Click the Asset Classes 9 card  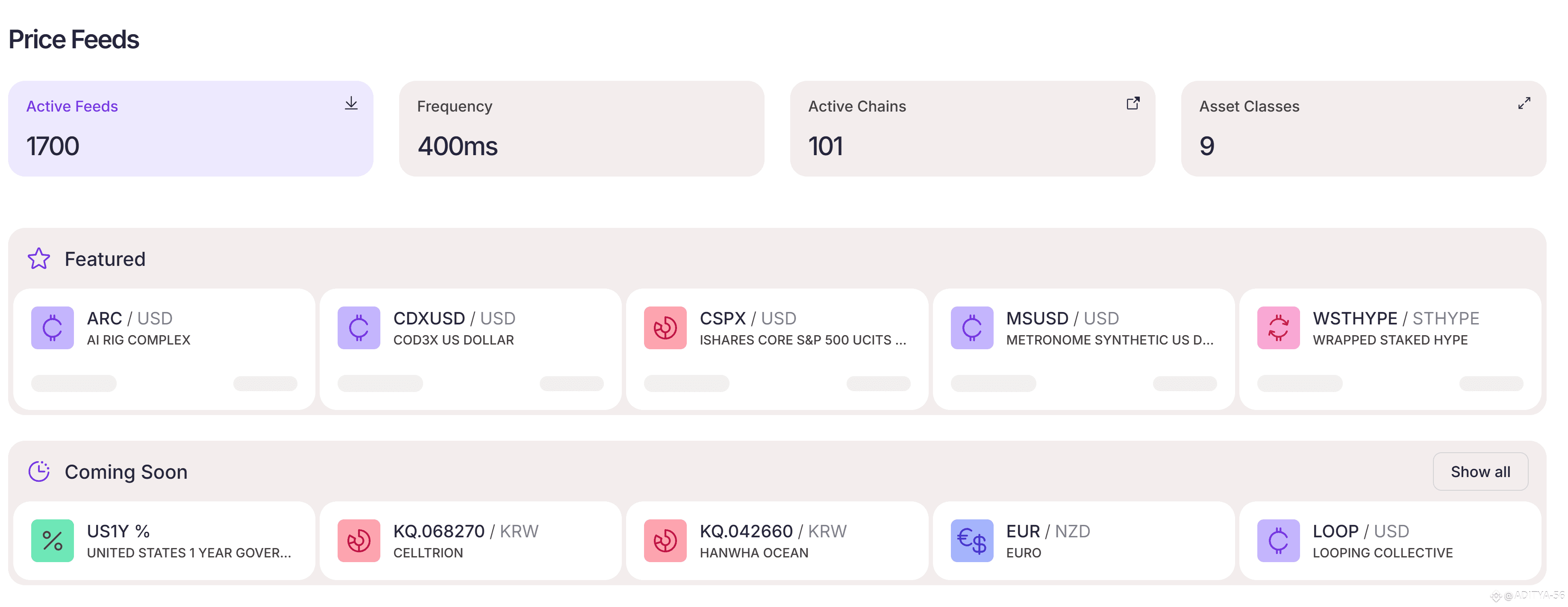pyautogui.click(x=1363, y=129)
